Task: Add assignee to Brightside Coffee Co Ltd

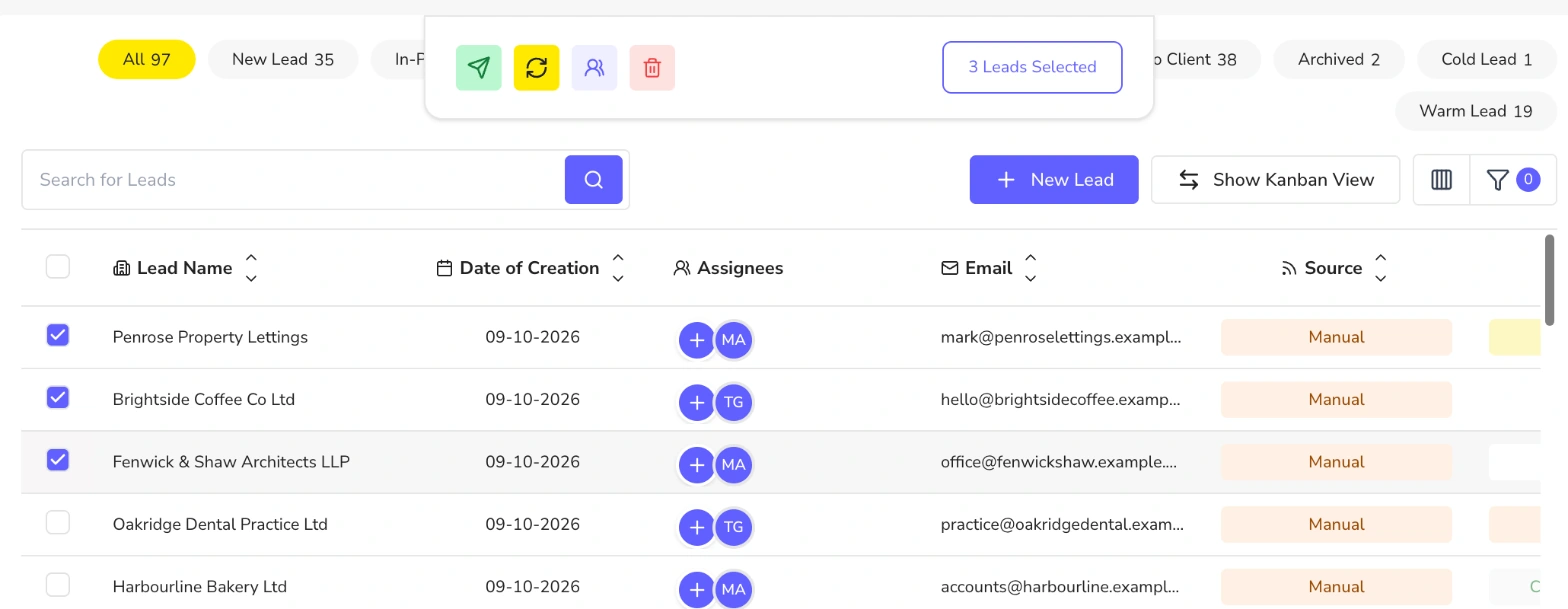Action: (697, 402)
